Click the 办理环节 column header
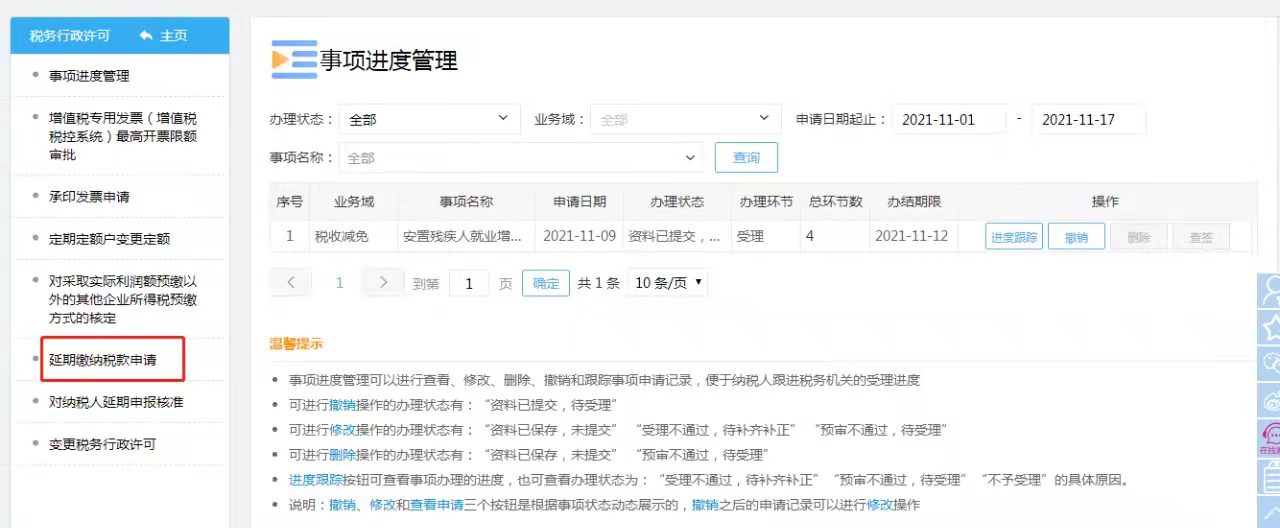The width and height of the screenshot is (1280, 528). [x=766, y=201]
